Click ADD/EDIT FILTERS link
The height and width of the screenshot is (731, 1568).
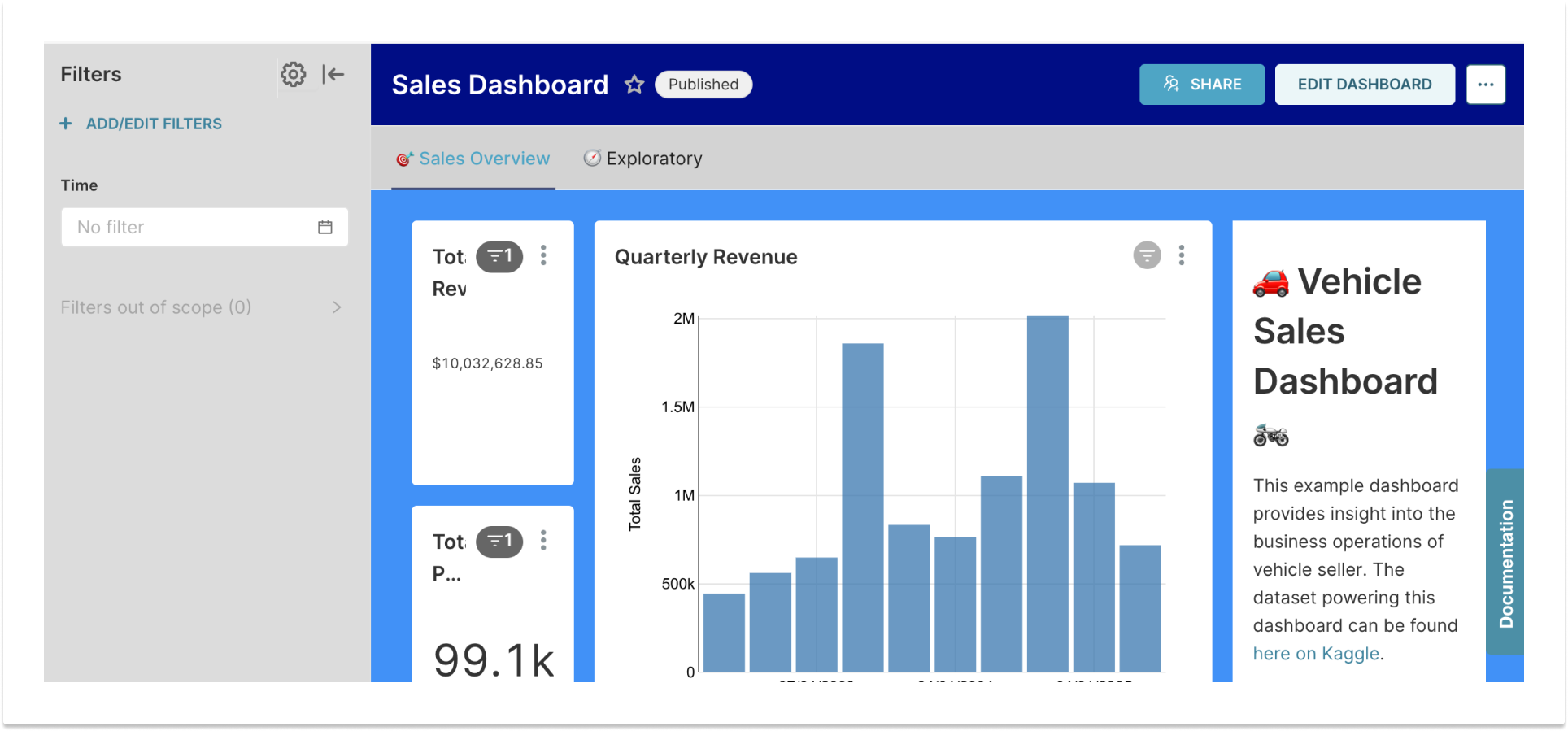(142, 124)
